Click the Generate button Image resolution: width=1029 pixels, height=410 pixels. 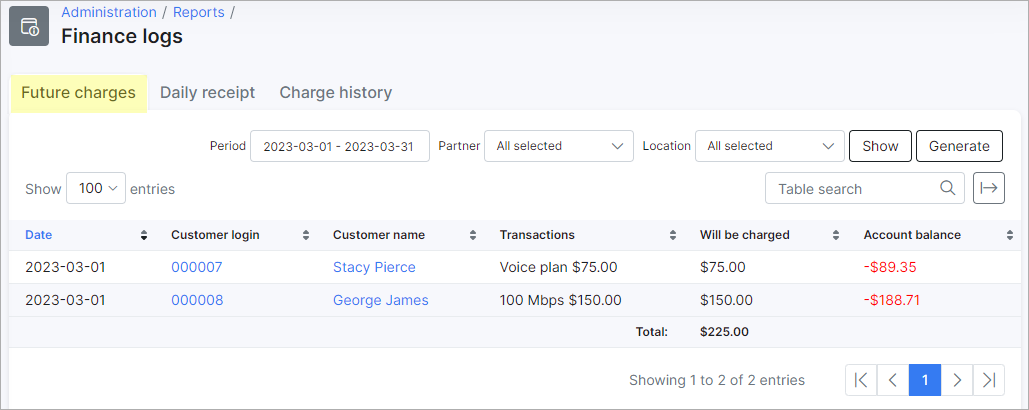point(959,146)
